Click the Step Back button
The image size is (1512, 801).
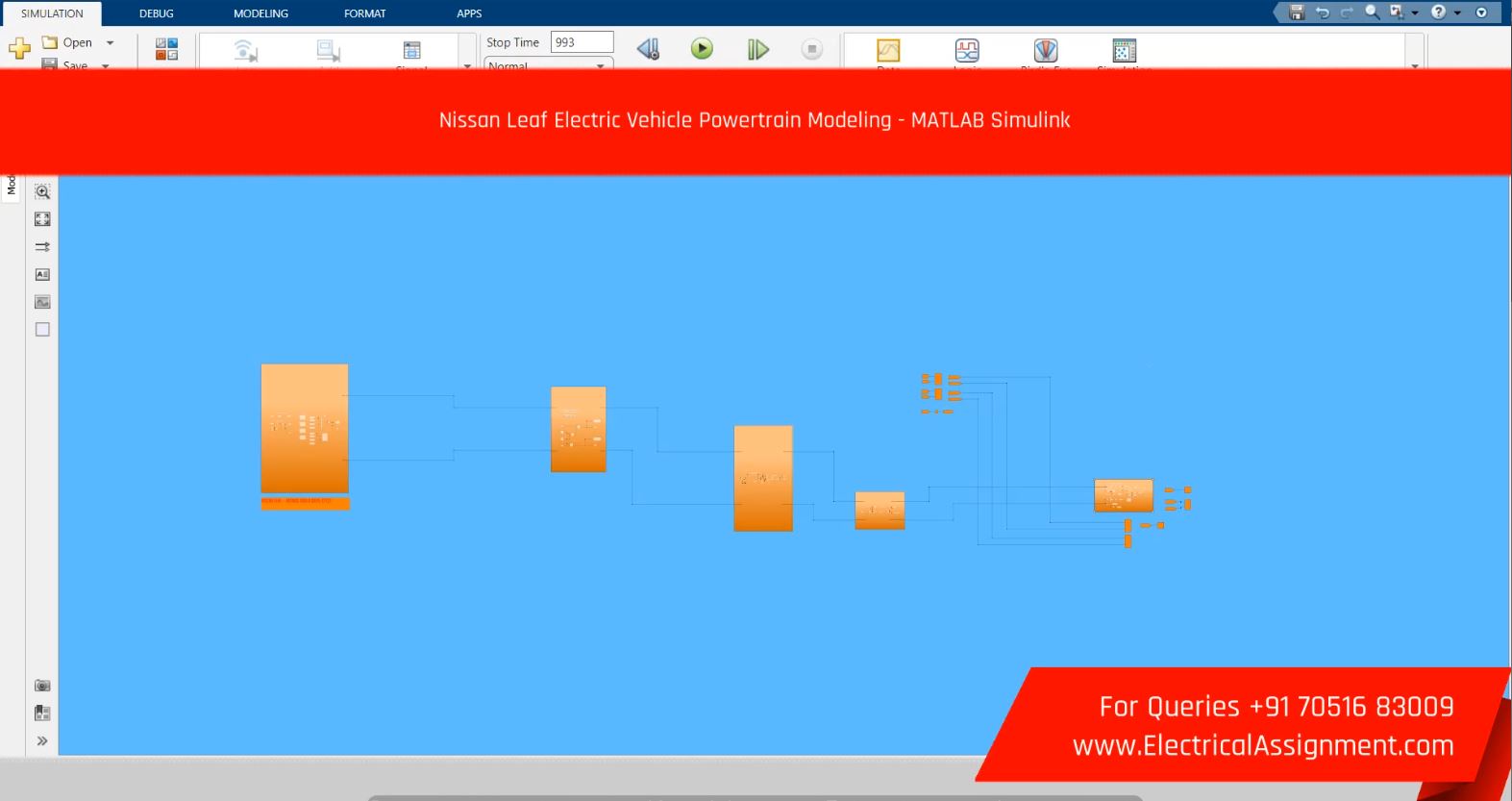(648, 49)
